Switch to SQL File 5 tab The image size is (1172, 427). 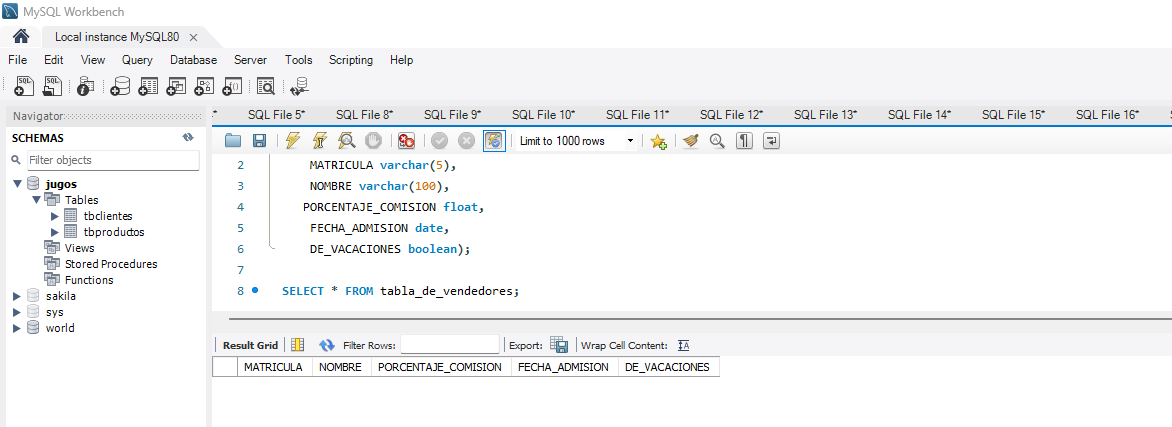(277, 114)
